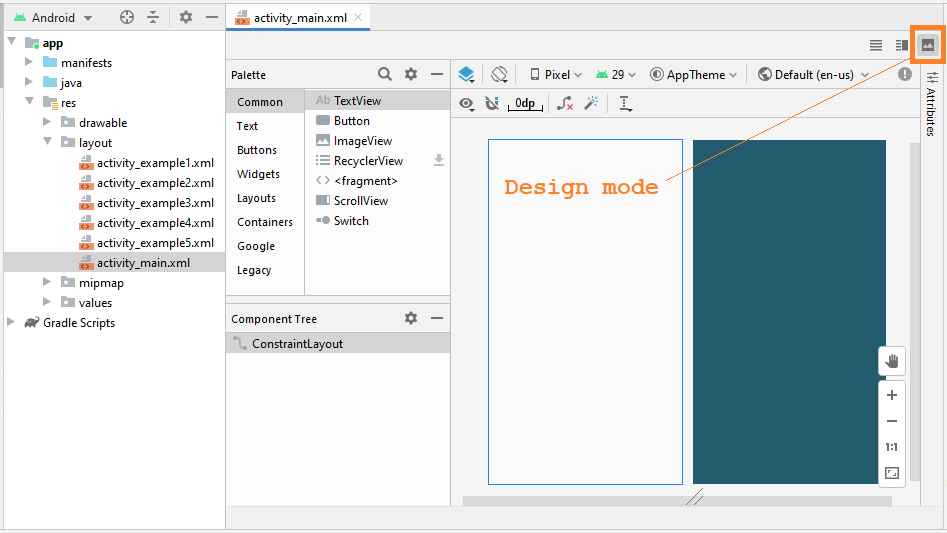Image resolution: width=947 pixels, height=533 pixels.
Task: Expand Gradle Scripts node
Action: [x=10, y=322]
